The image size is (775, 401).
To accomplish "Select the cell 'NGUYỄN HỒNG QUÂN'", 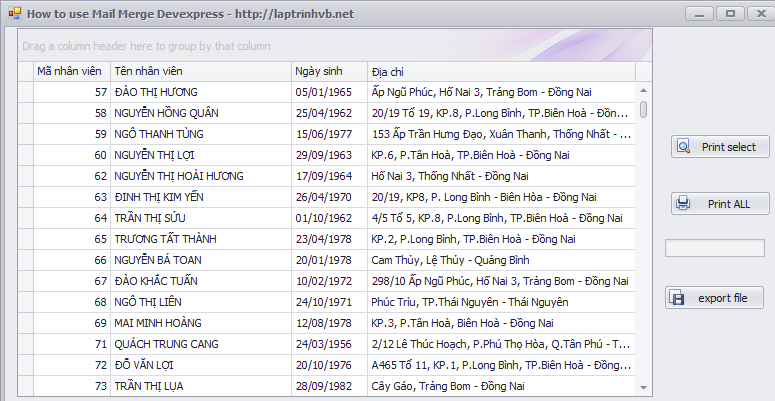I will [x=201, y=113].
